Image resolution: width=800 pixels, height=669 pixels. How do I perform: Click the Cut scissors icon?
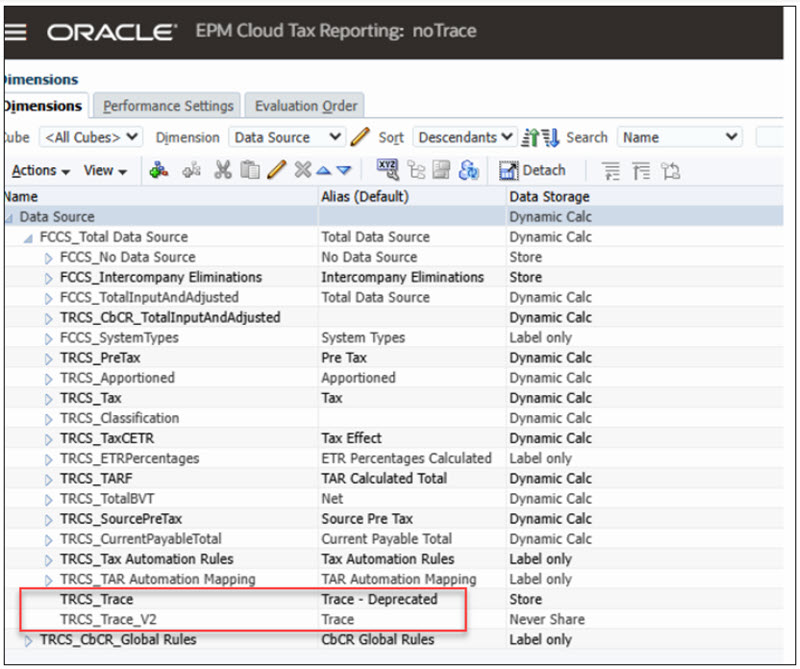pyautogui.click(x=222, y=170)
